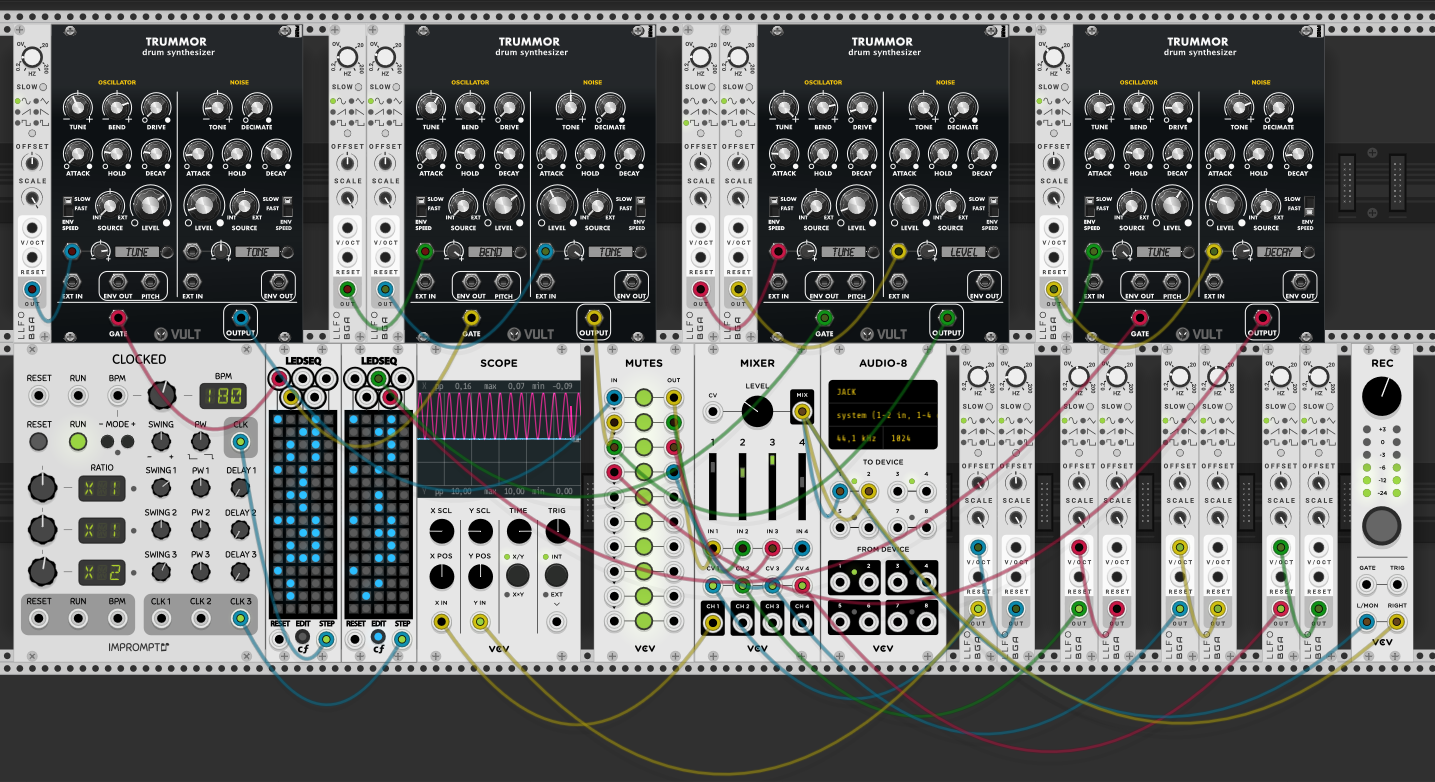Toggle the second mute button on Mutes
The height and width of the screenshot is (782, 1435).
[x=644, y=423]
